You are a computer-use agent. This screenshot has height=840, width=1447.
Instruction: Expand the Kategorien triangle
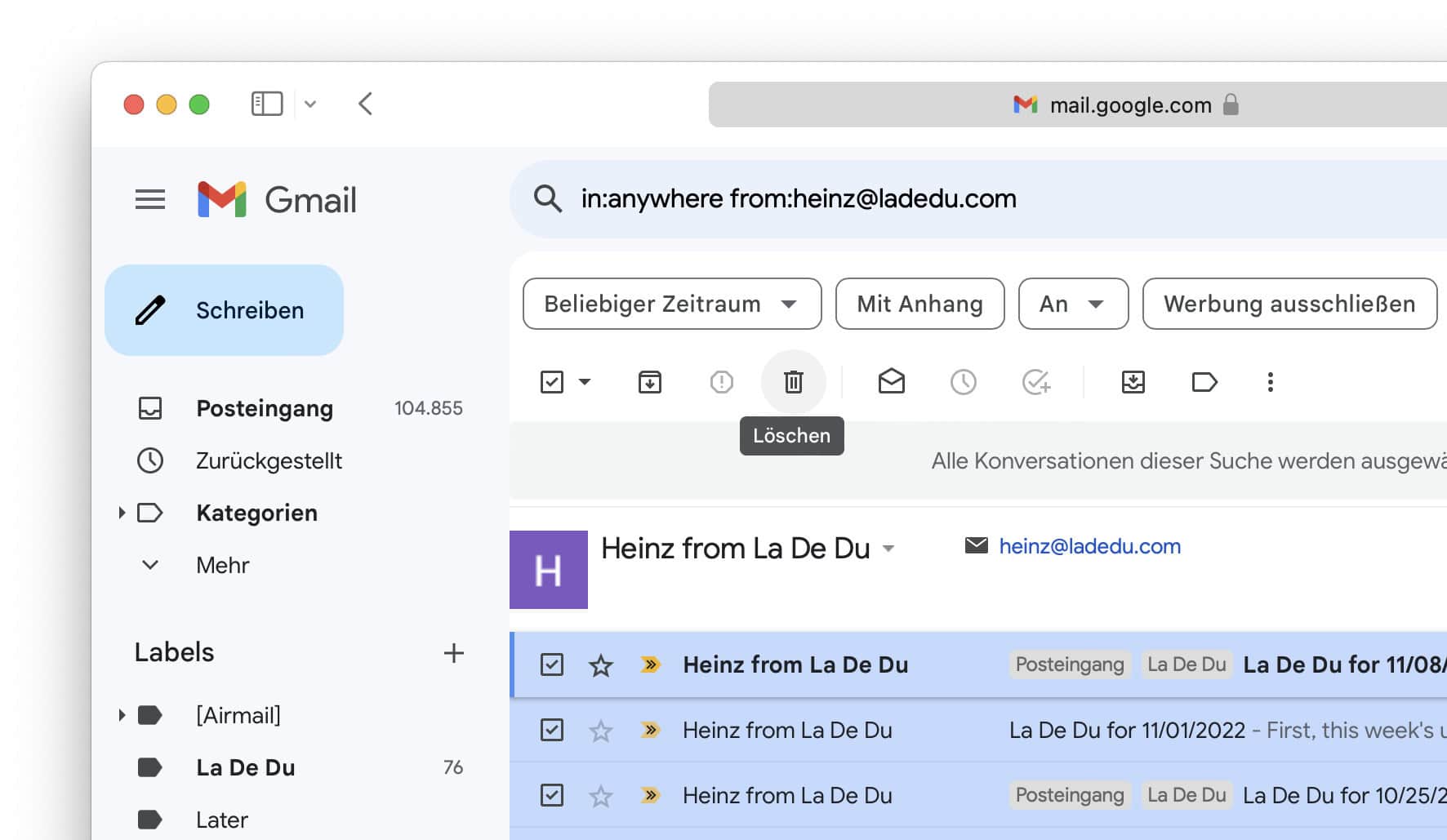(x=122, y=513)
